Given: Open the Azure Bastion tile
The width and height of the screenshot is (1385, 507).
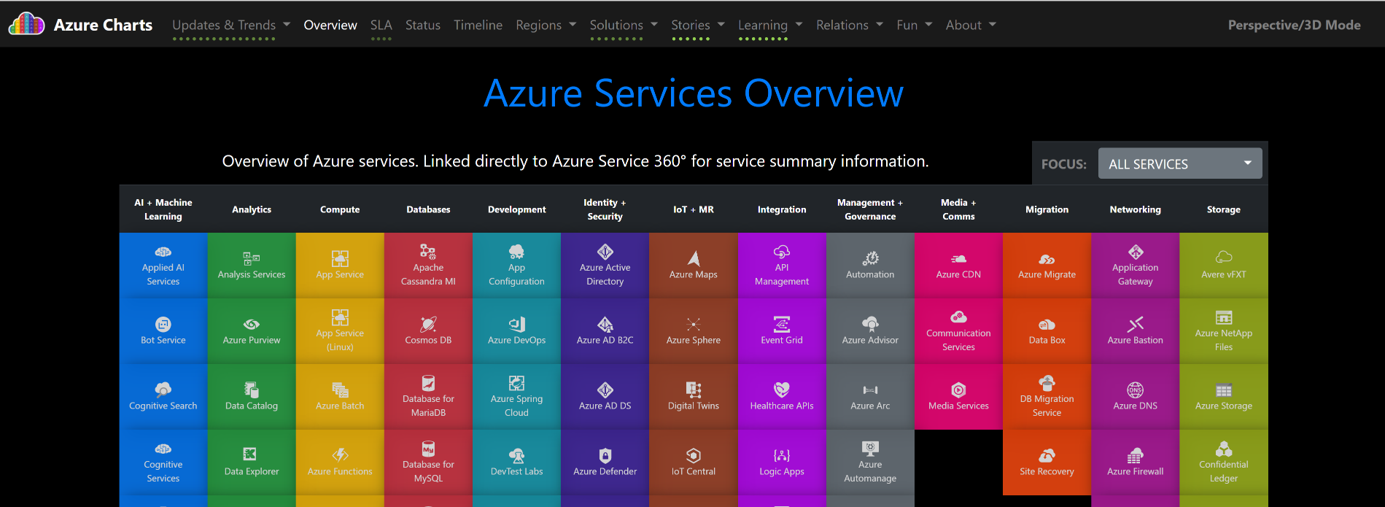Looking at the screenshot, I should click(x=1135, y=331).
